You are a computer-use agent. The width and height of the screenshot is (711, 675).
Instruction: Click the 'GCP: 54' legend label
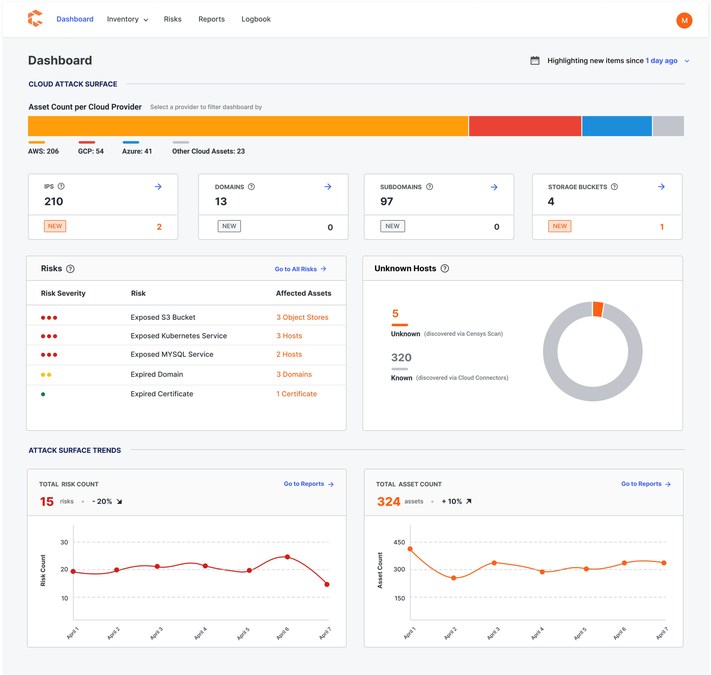(x=91, y=151)
